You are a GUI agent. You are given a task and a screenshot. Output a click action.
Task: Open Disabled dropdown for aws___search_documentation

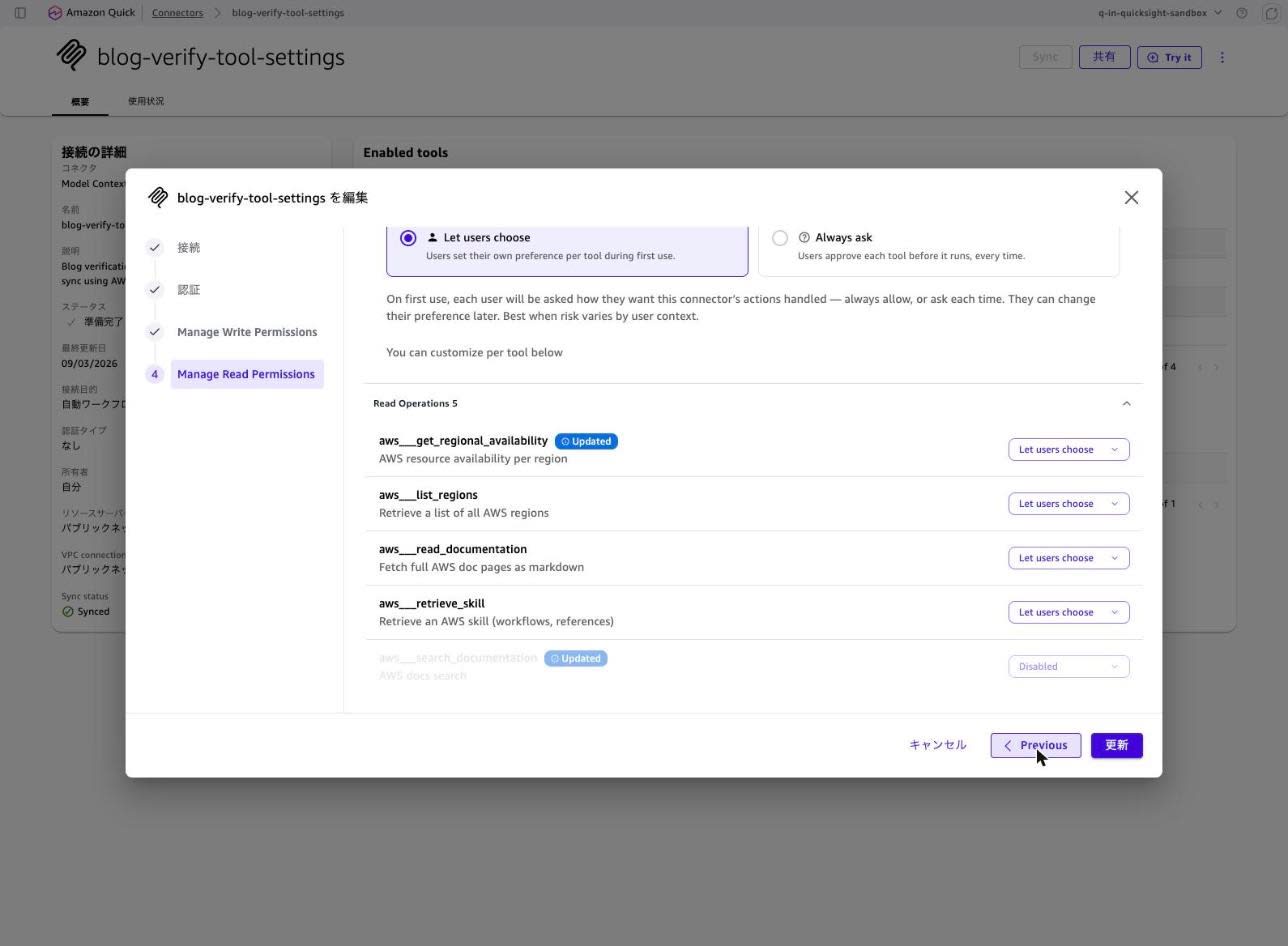[1068, 667]
